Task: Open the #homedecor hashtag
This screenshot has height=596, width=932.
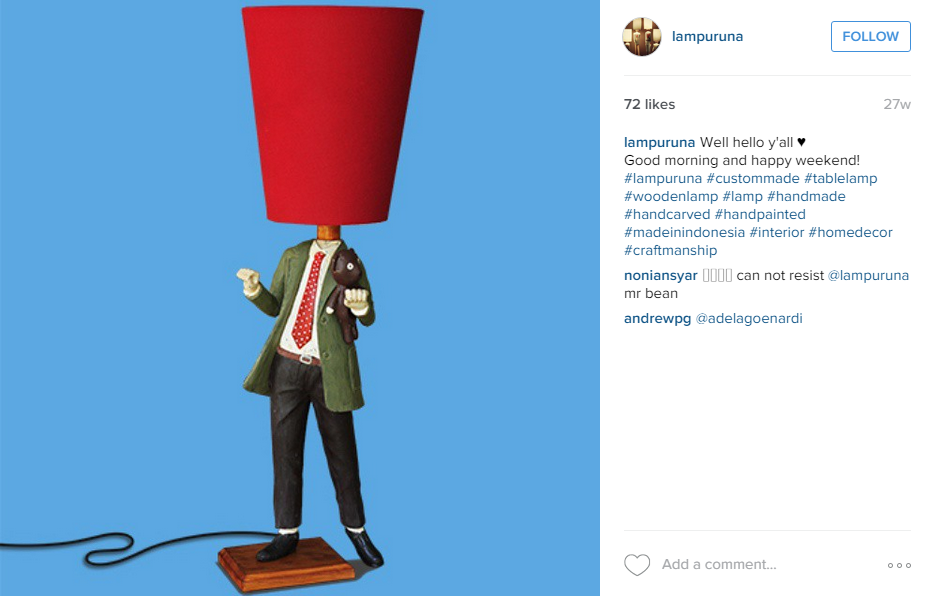Action: pos(851,232)
